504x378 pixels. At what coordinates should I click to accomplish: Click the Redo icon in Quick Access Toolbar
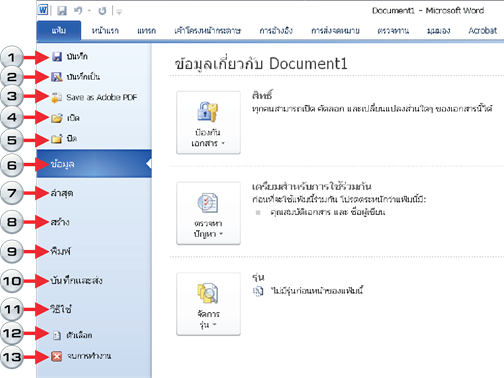[x=102, y=11]
